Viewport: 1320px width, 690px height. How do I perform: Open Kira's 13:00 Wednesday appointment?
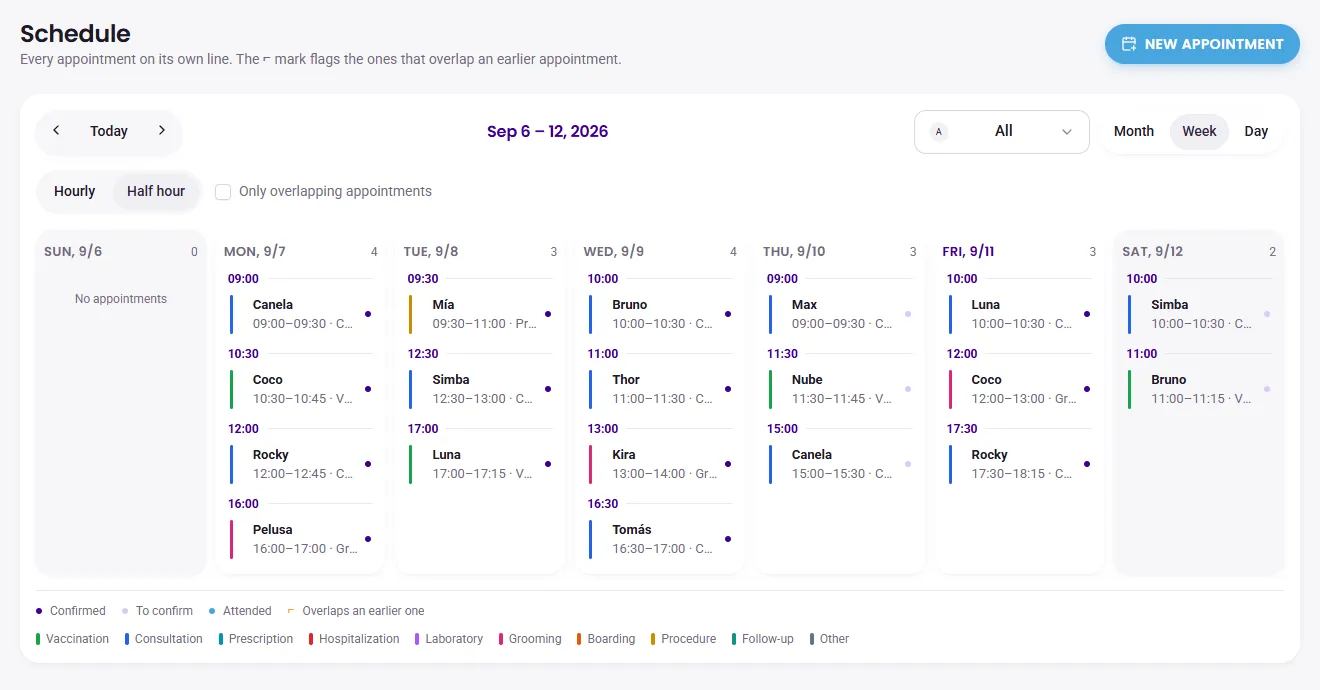pos(660,464)
